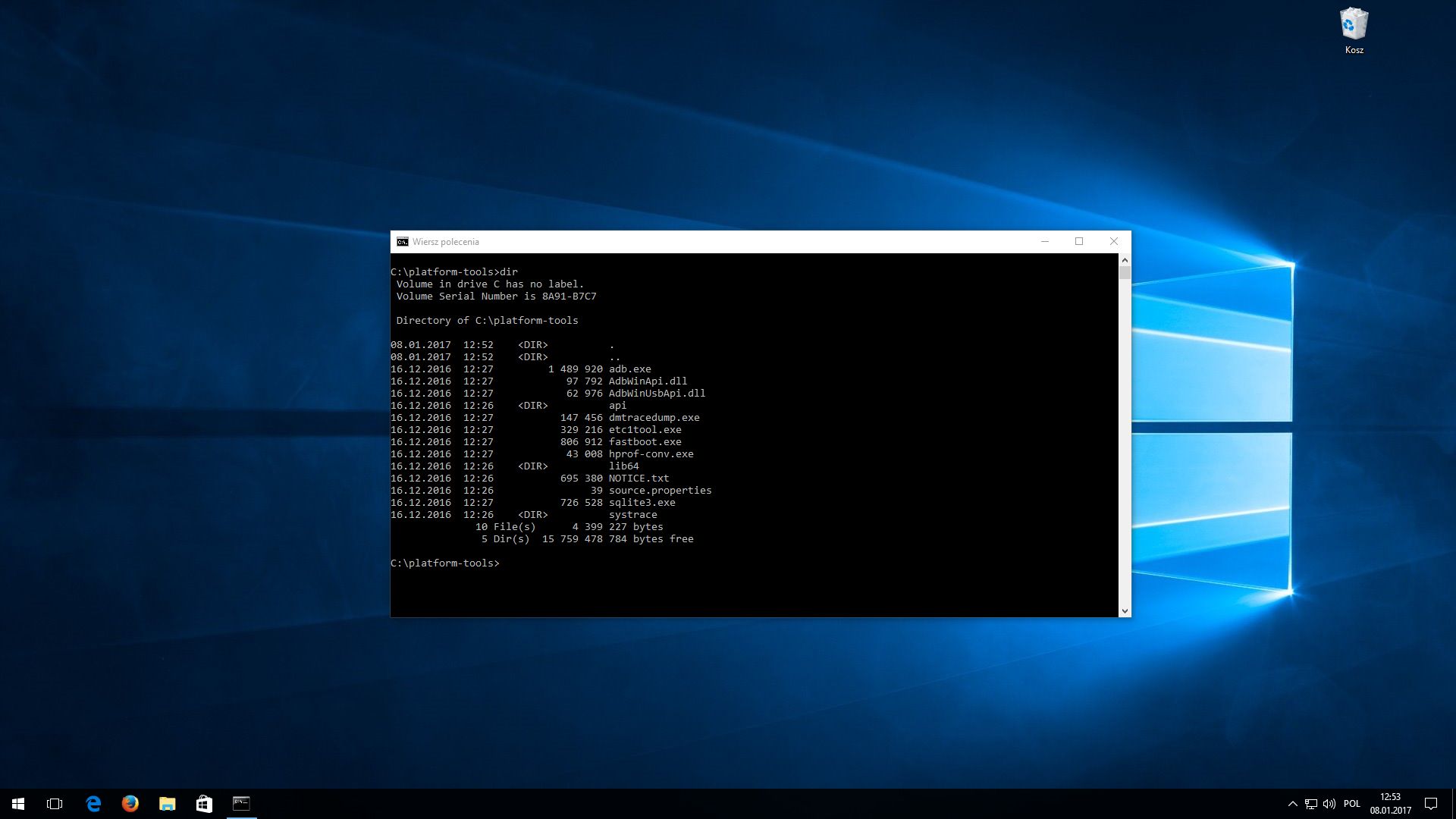Open the Action Center notification icon
The image size is (1456, 819).
[1432, 804]
